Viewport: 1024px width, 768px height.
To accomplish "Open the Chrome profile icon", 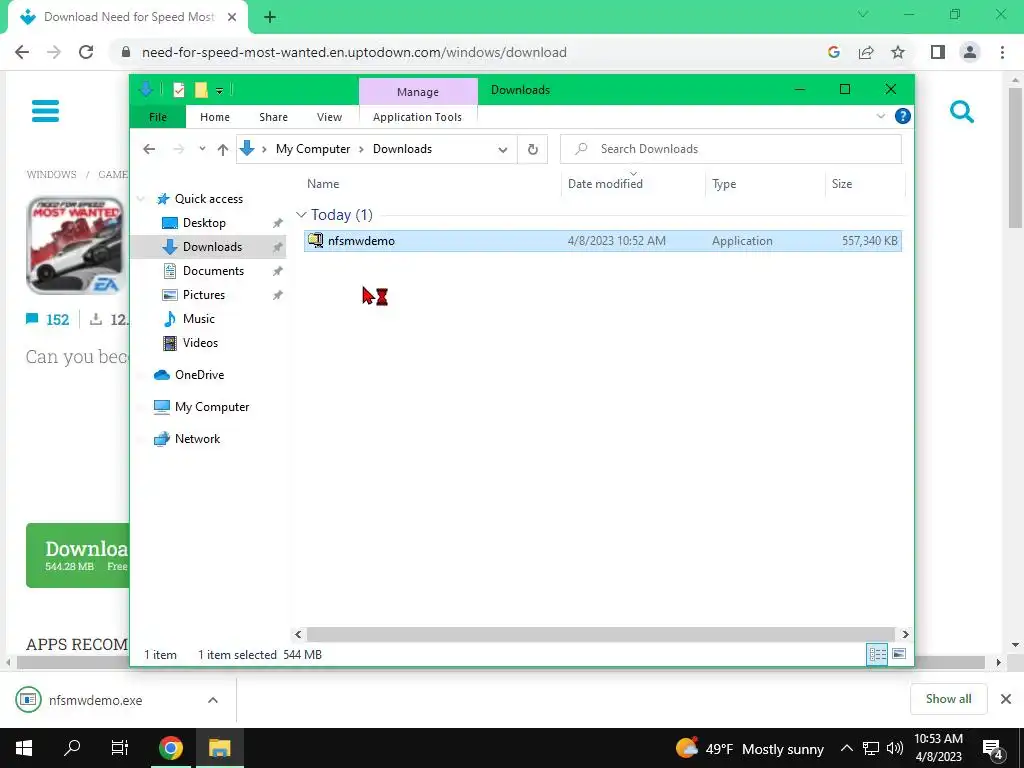I will [x=970, y=52].
